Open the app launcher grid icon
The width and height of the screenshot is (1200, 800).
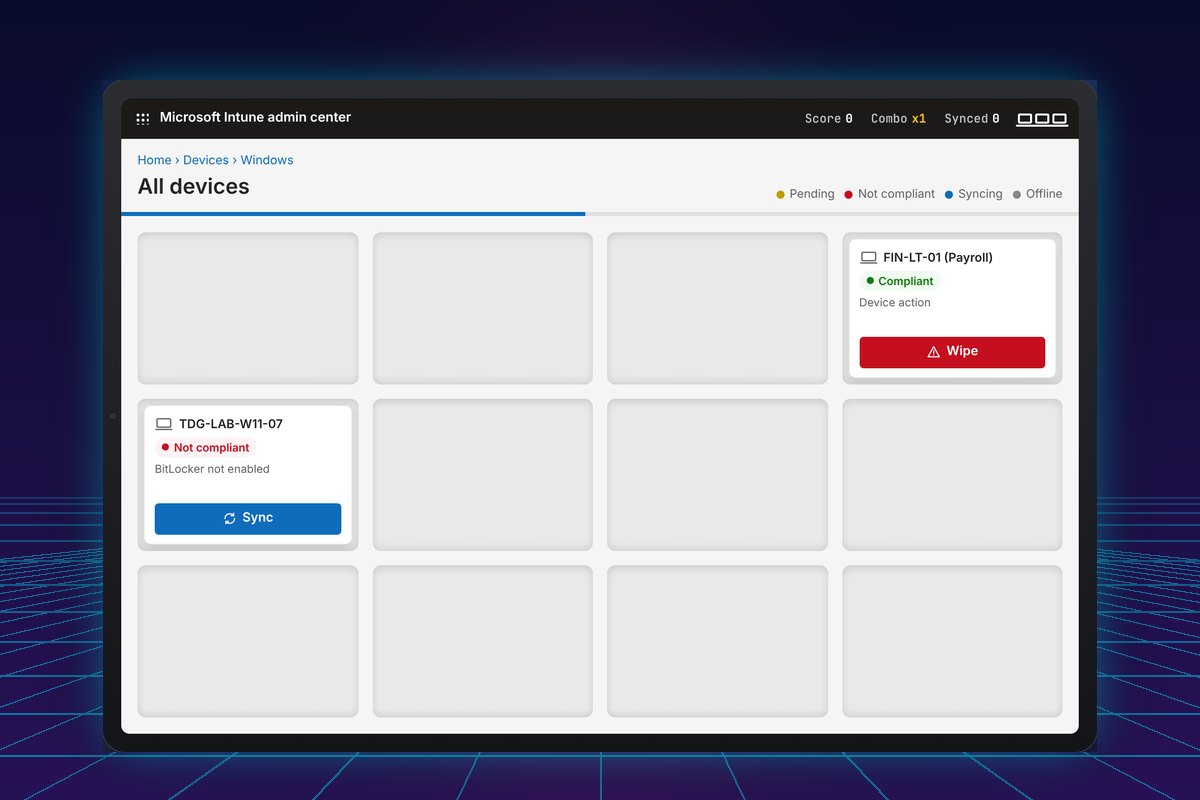[143, 118]
